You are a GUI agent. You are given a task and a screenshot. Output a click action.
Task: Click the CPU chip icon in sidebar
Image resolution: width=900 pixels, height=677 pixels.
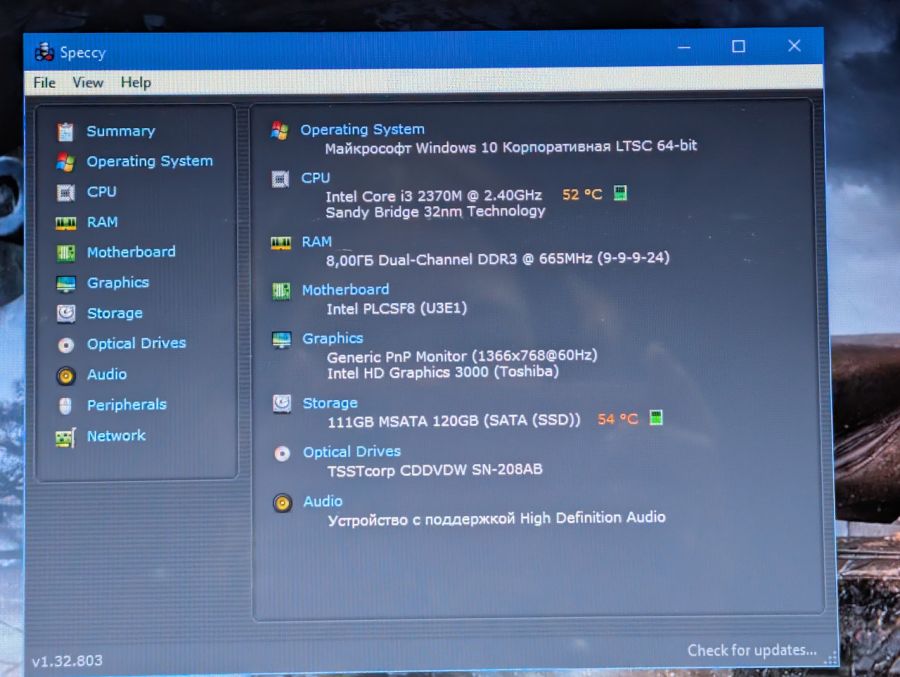pyautogui.click(x=65, y=192)
